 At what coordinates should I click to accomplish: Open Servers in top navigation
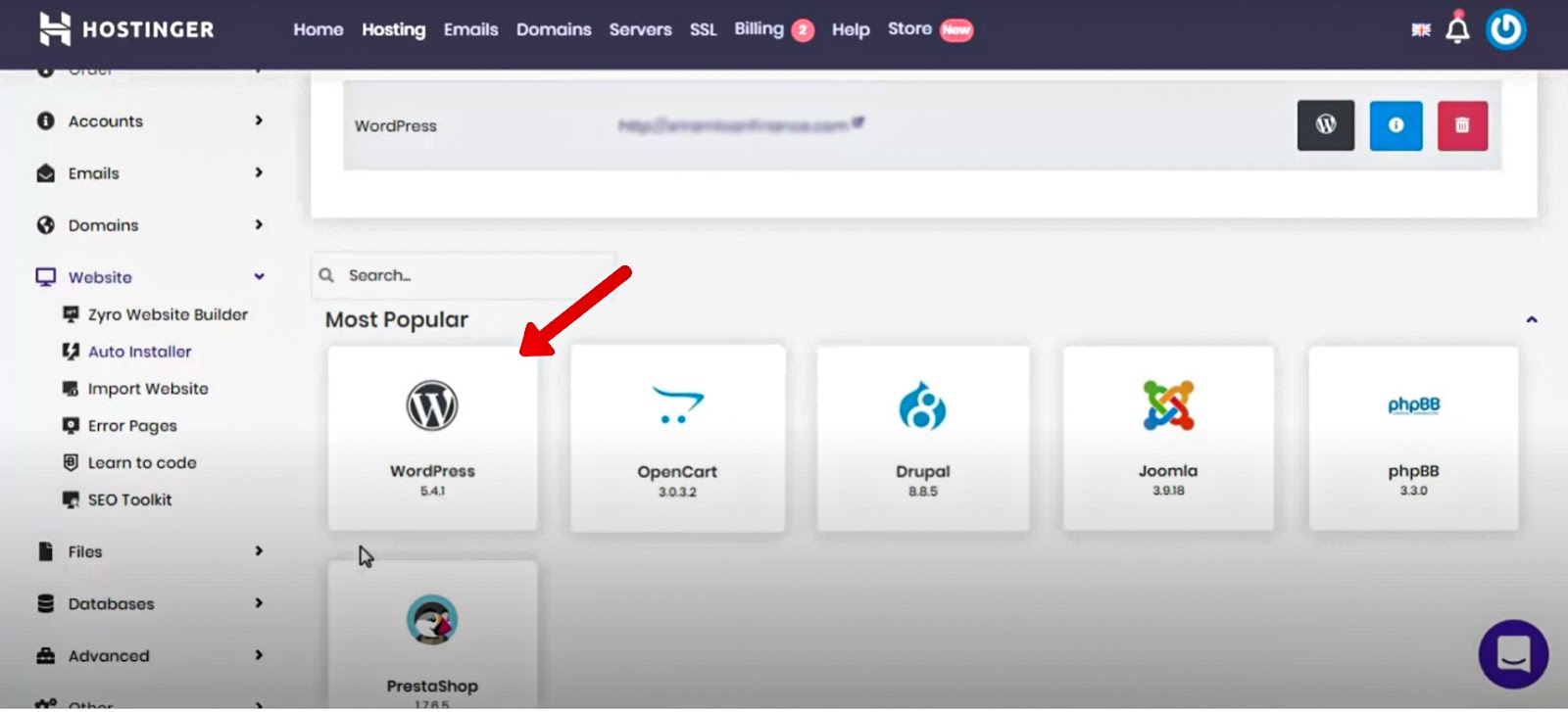(641, 29)
